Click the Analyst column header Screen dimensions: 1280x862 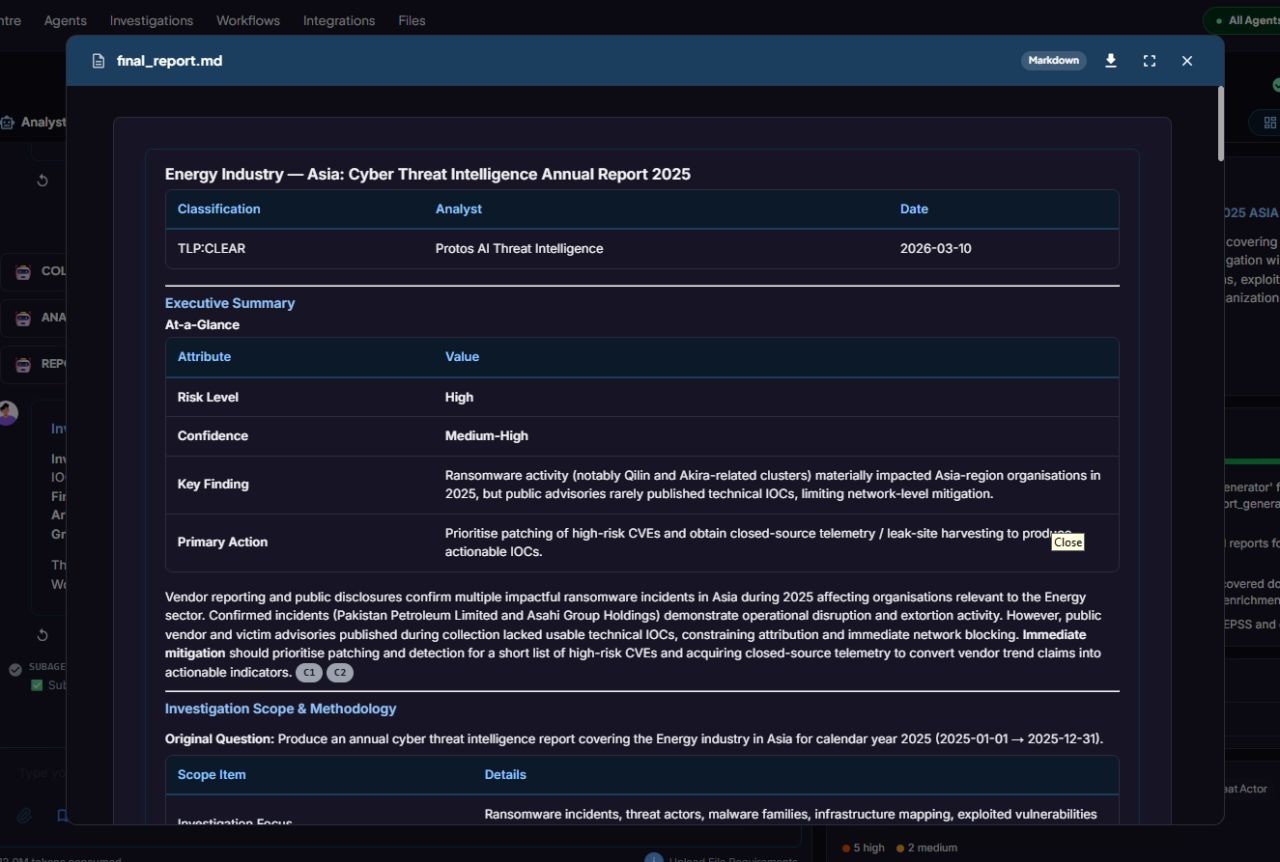point(458,209)
